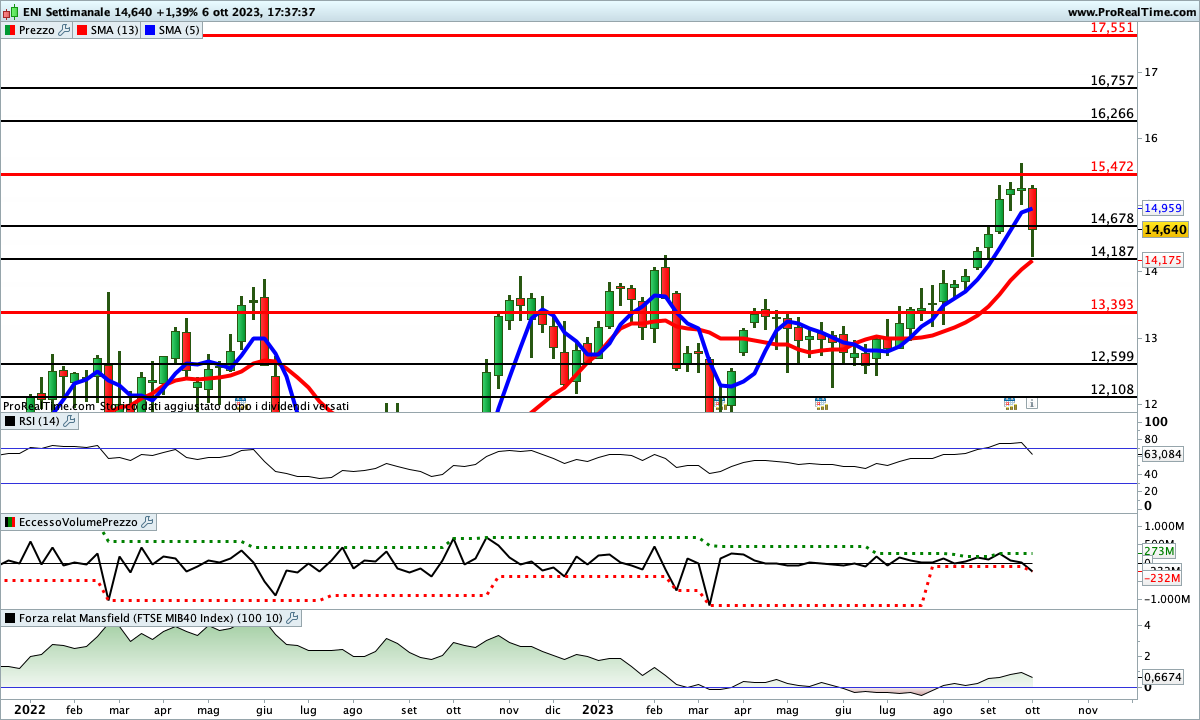Viewport: 1200px width, 720px height.
Task: Click the info icon on the price chart
Action: coord(1031,403)
